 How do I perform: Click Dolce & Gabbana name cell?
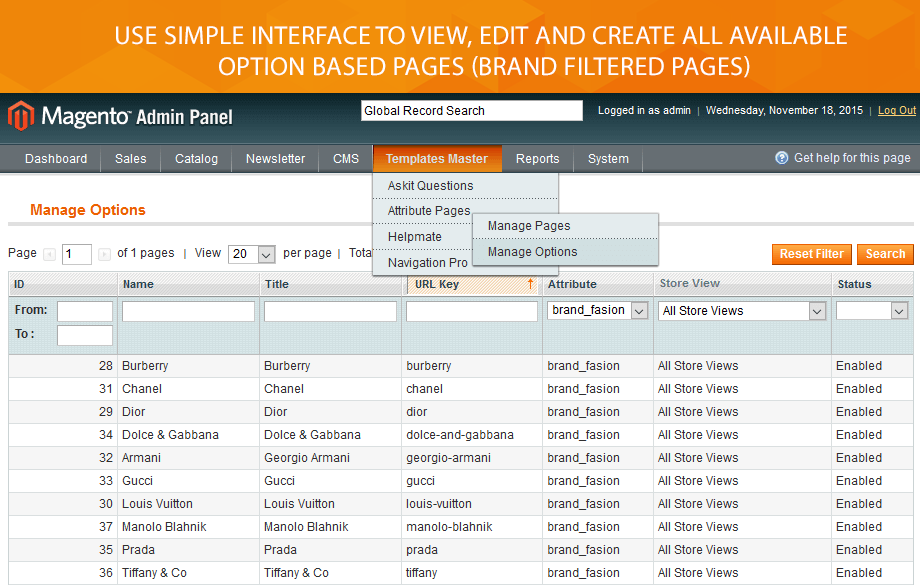[188, 435]
